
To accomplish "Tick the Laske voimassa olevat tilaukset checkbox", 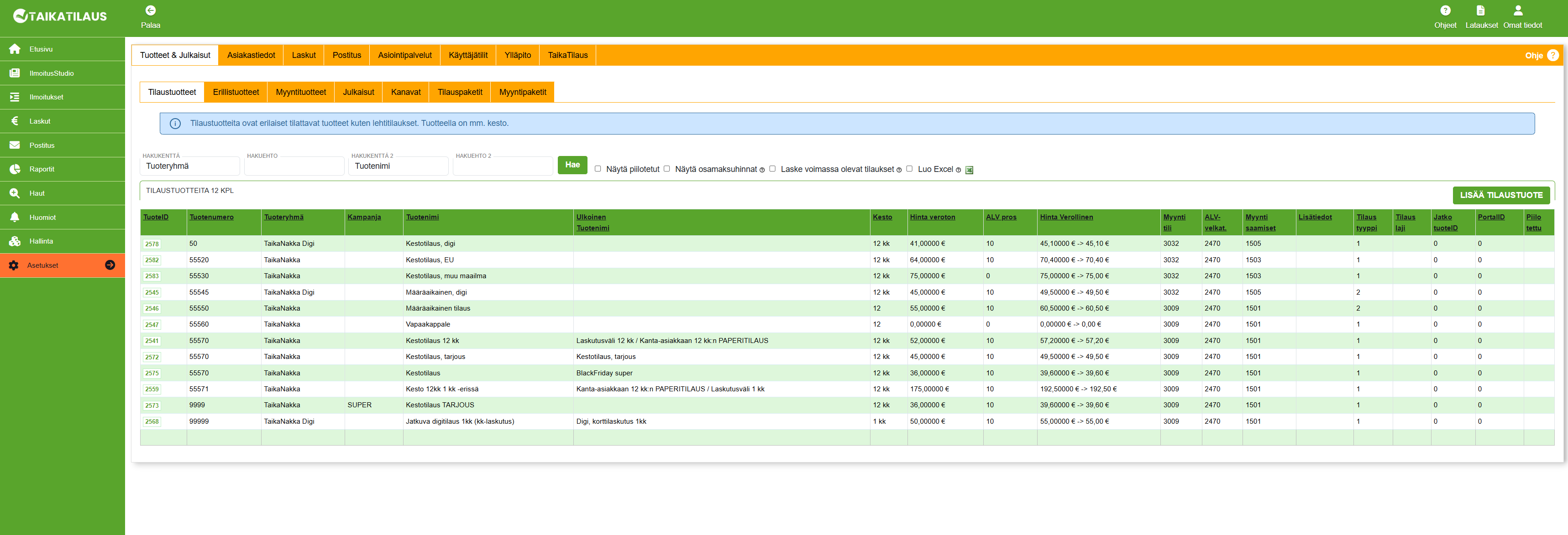I will coord(772,169).
